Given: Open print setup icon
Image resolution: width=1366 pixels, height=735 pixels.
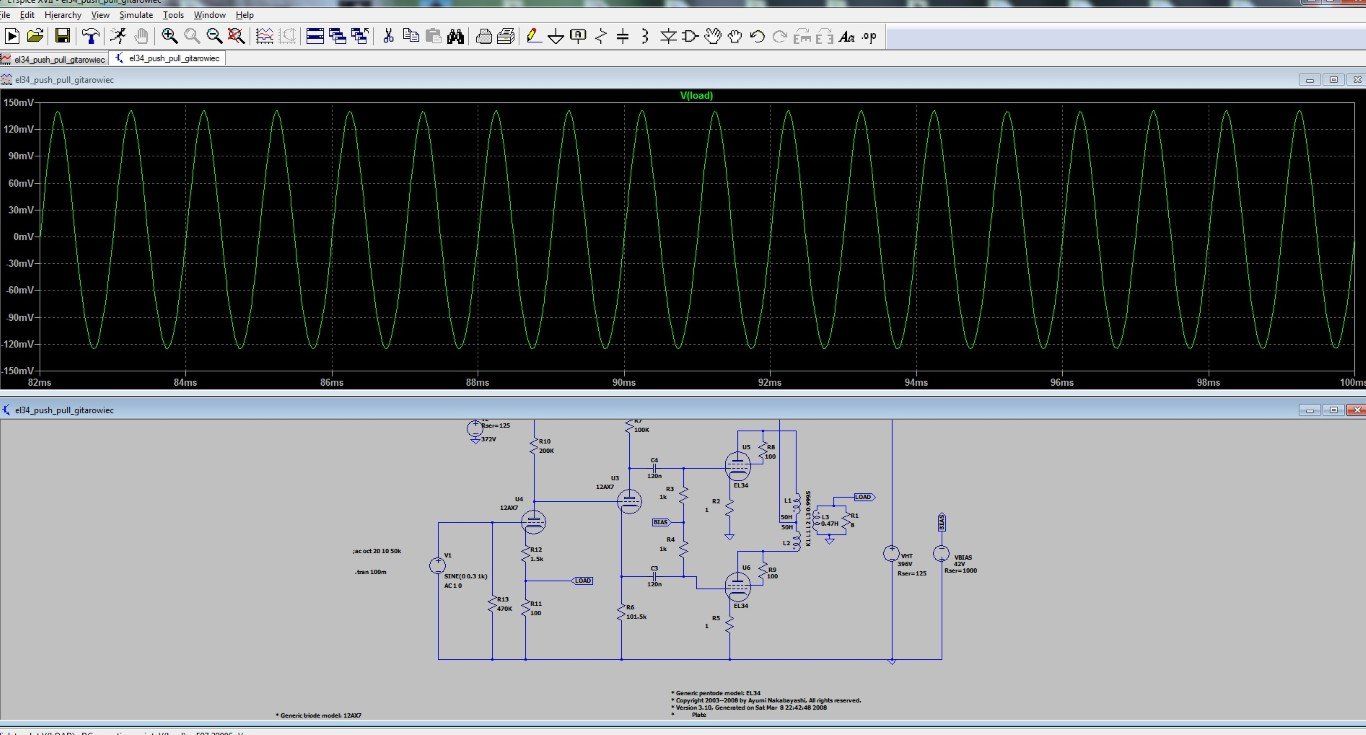Looking at the screenshot, I should (x=484, y=36).
